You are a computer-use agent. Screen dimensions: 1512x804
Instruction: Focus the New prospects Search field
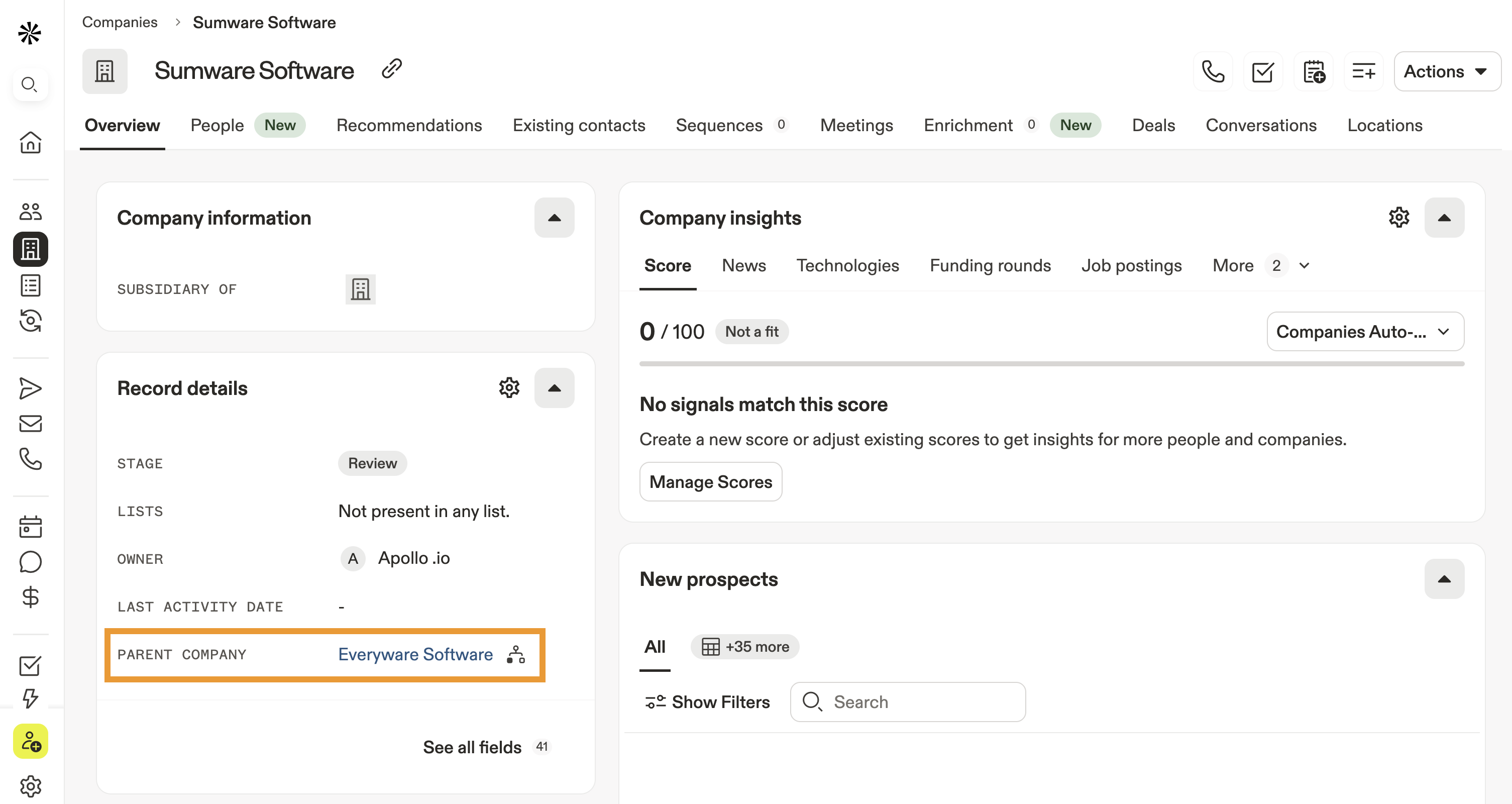[908, 702]
